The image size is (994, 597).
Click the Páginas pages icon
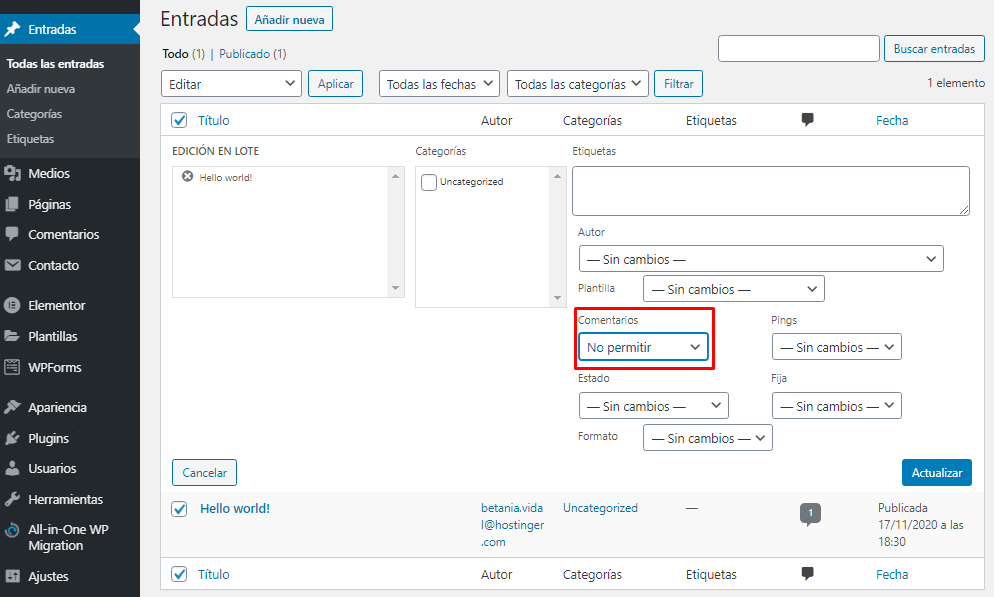pos(12,204)
